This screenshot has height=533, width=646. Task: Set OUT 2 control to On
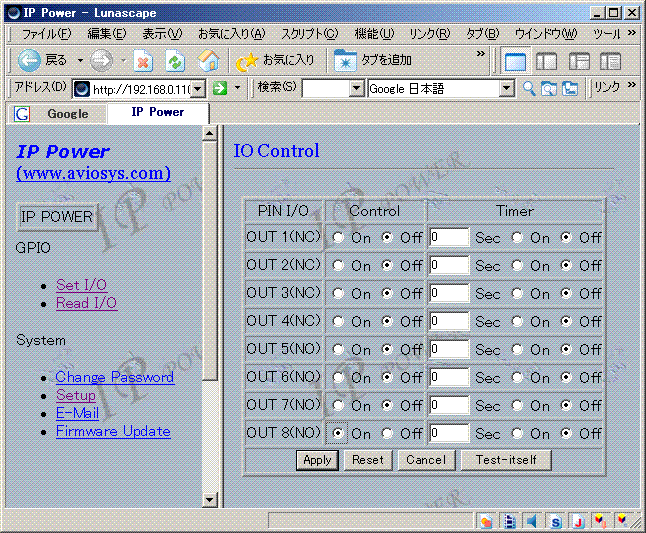338,266
